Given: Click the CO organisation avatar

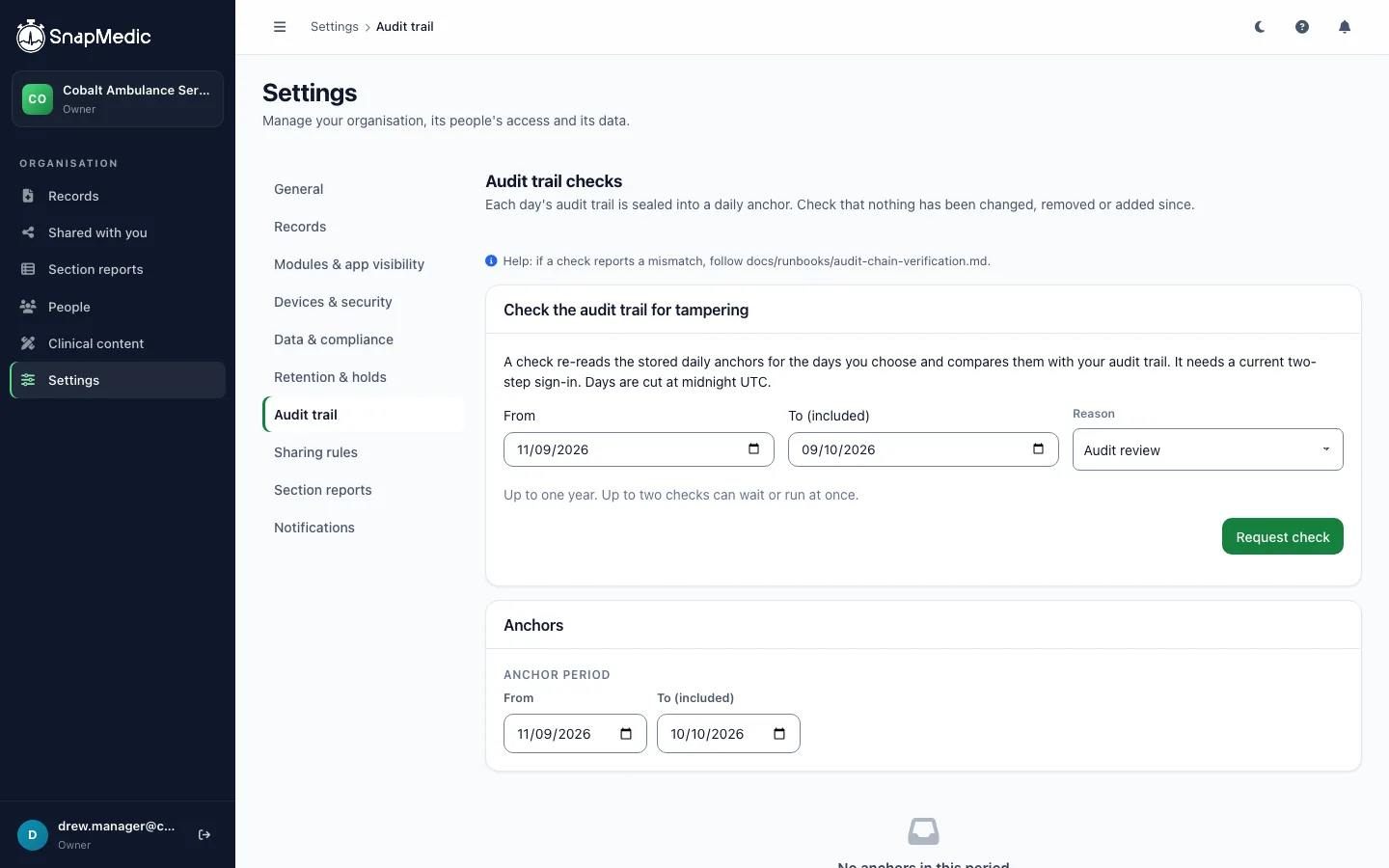Looking at the screenshot, I should (x=38, y=98).
